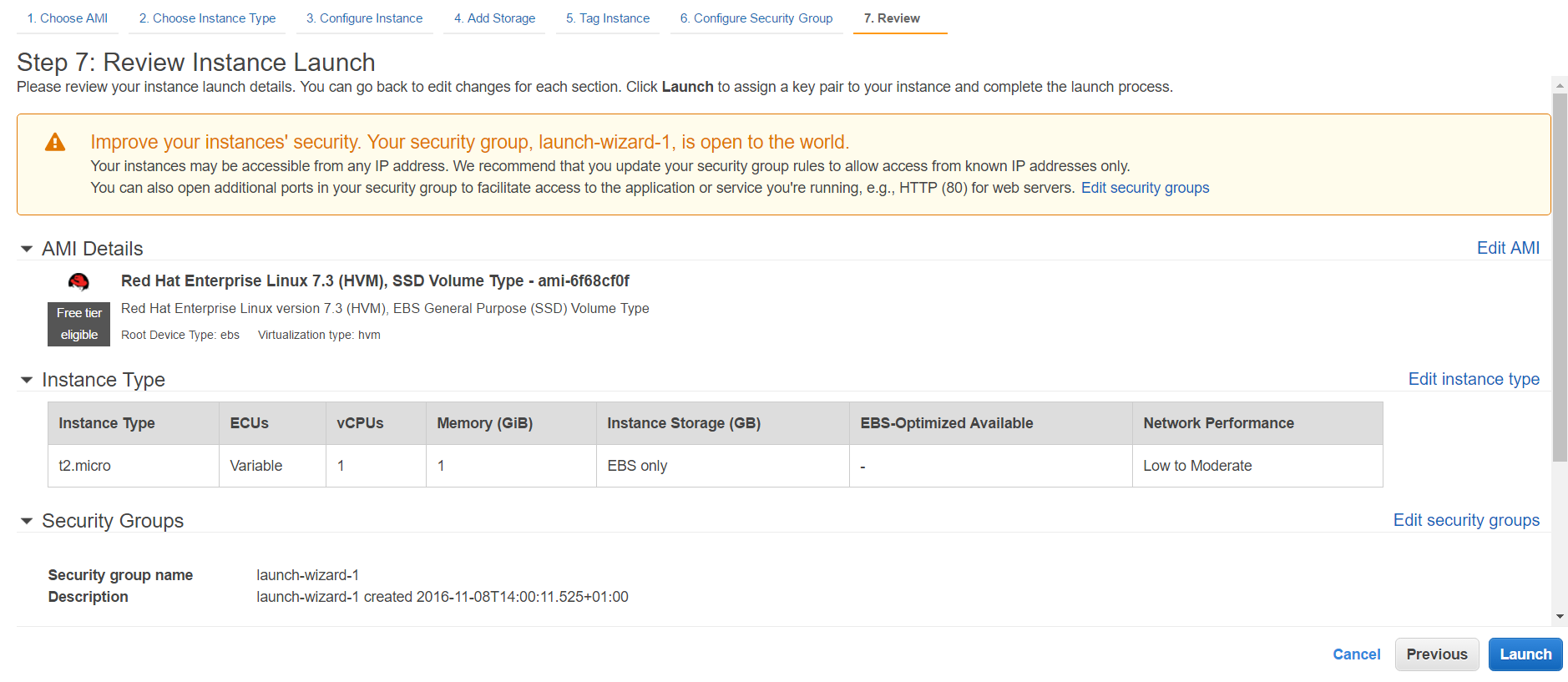
Task: Open the 5. Tag Instance step
Action: (608, 18)
